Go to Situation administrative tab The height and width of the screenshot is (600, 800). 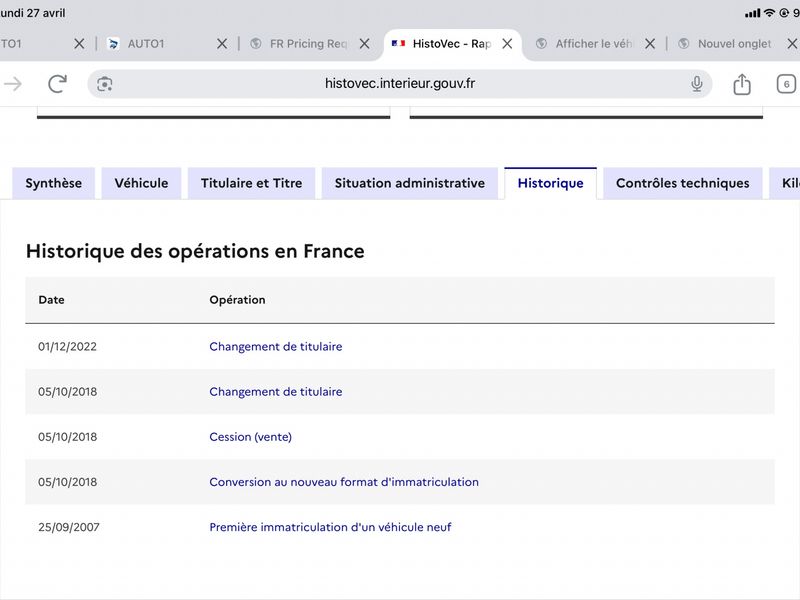(x=410, y=183)
